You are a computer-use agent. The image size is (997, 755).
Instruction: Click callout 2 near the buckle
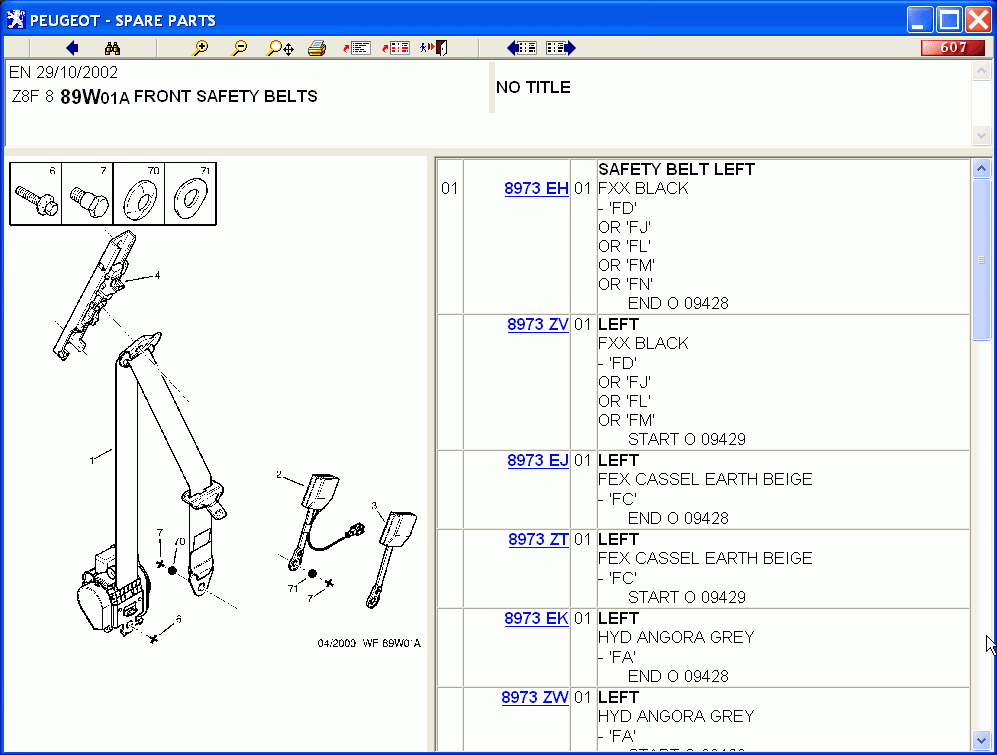(278, 474)
